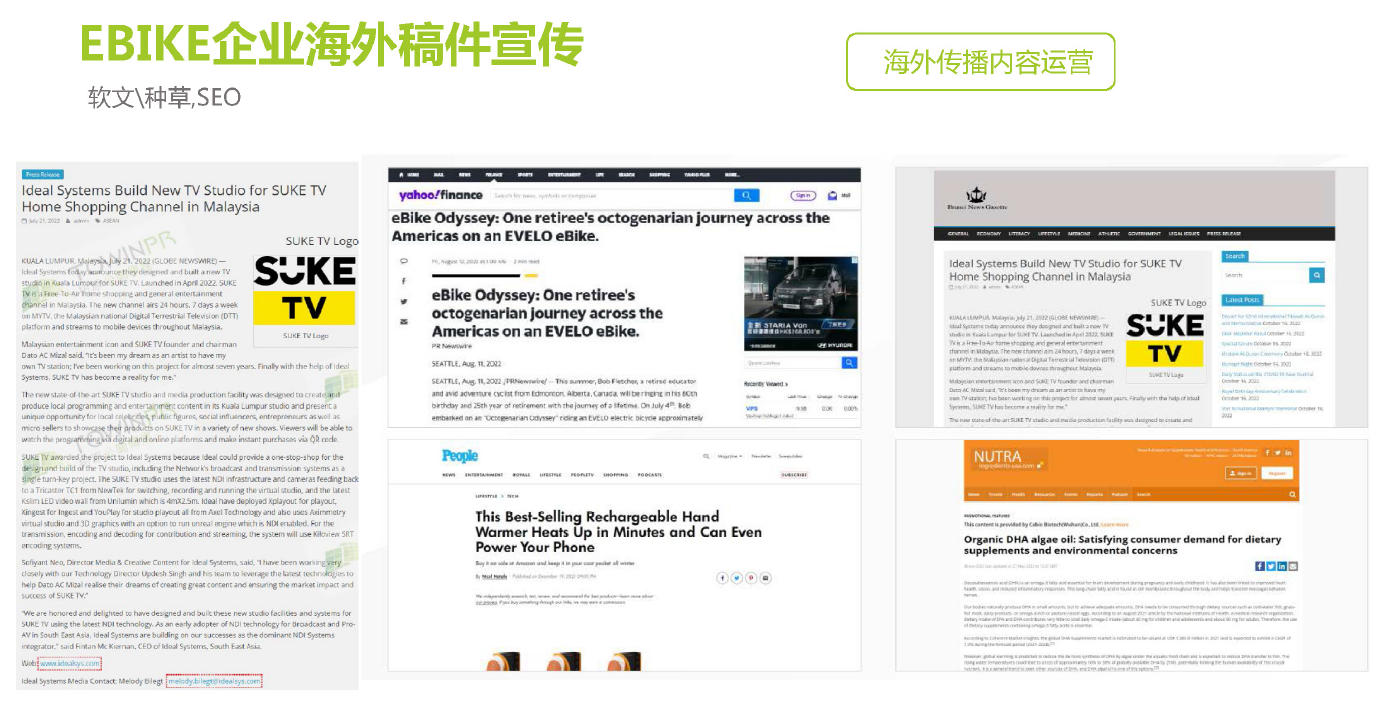Image resolution: width=1378 pixels, height=702 pixels.
Task: Share Yahoo article via email envelope icon
Action: (x=404, y=322)
